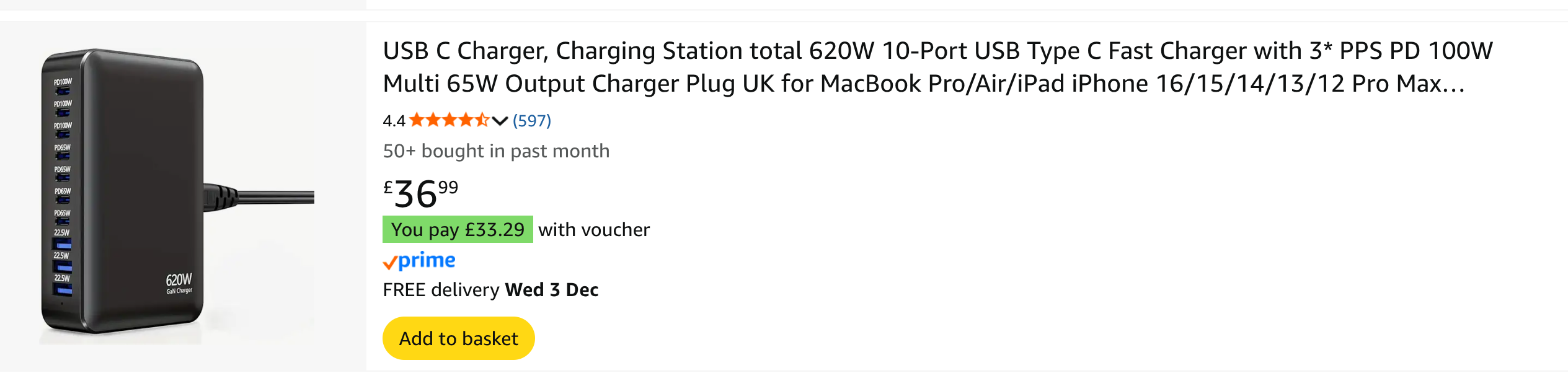The width and height of the screenshot is (1568, 381).
Task: Click the 'with voucher' text
Action: 593,230
